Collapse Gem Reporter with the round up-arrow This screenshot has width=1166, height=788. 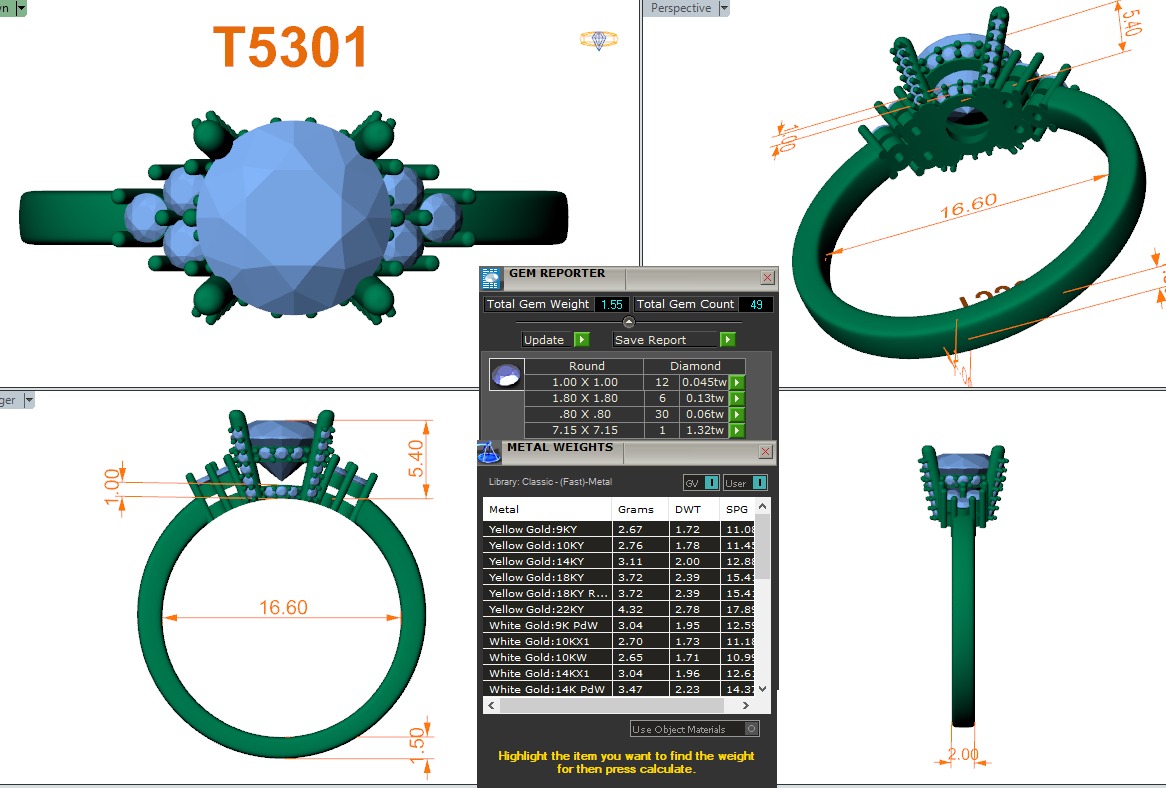[x=629, y=322]
